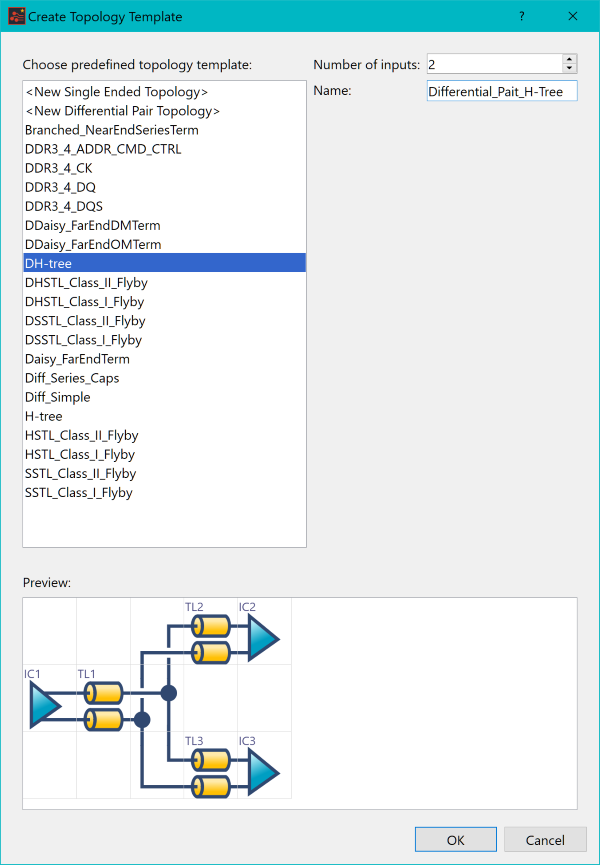Pick the DDR3_4_DQS template
600x865 pixels.
pyautogui.click(x=164, y=206)
